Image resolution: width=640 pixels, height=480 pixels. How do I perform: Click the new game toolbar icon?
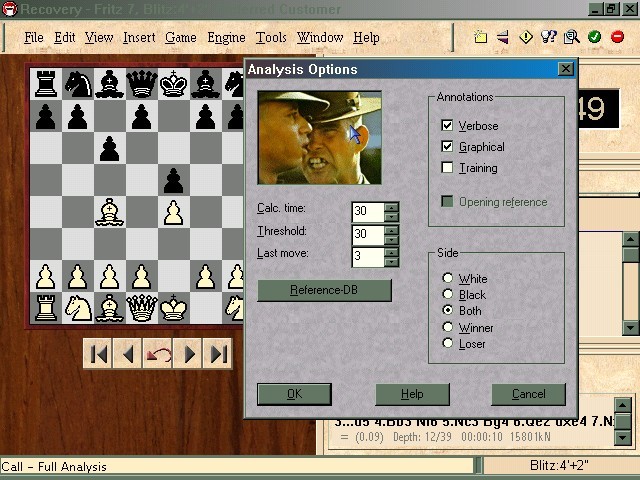[480, 37]
